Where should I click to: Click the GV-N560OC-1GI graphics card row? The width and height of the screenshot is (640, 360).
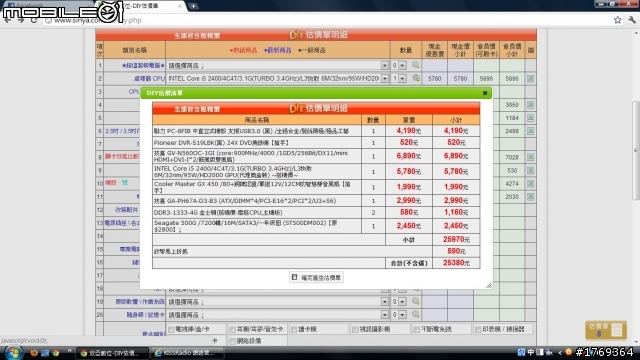(316, 156)
